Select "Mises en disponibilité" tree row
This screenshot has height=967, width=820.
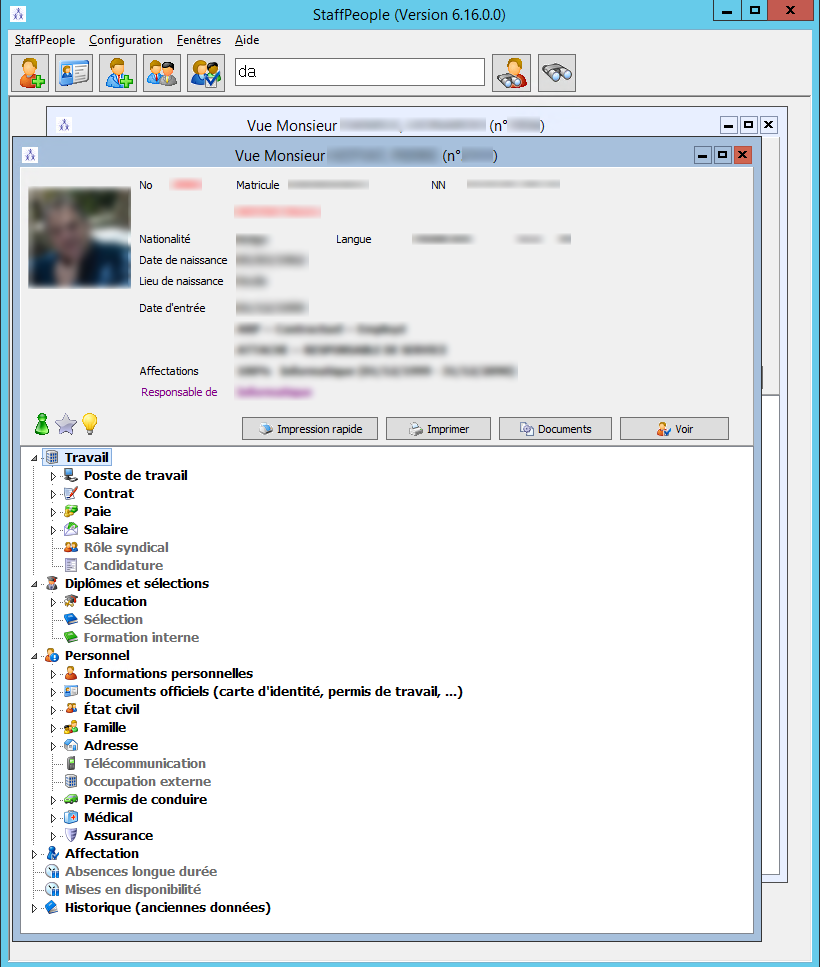pyautogui.click(x=133, y=889)
